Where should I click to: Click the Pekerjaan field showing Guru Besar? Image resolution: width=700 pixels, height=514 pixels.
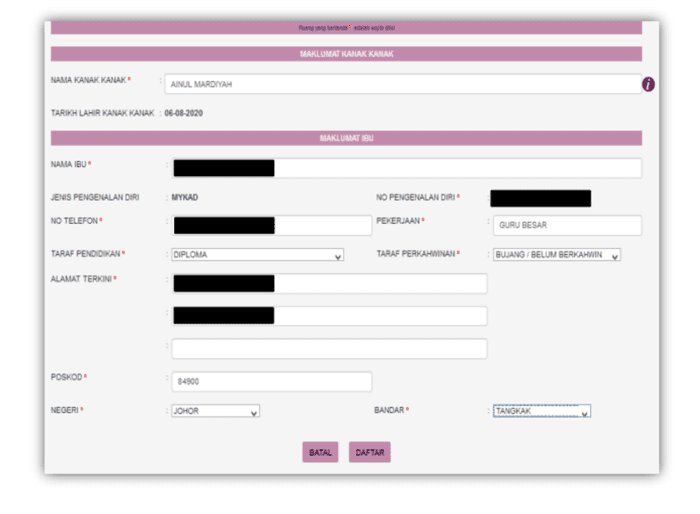pos(565,225)
